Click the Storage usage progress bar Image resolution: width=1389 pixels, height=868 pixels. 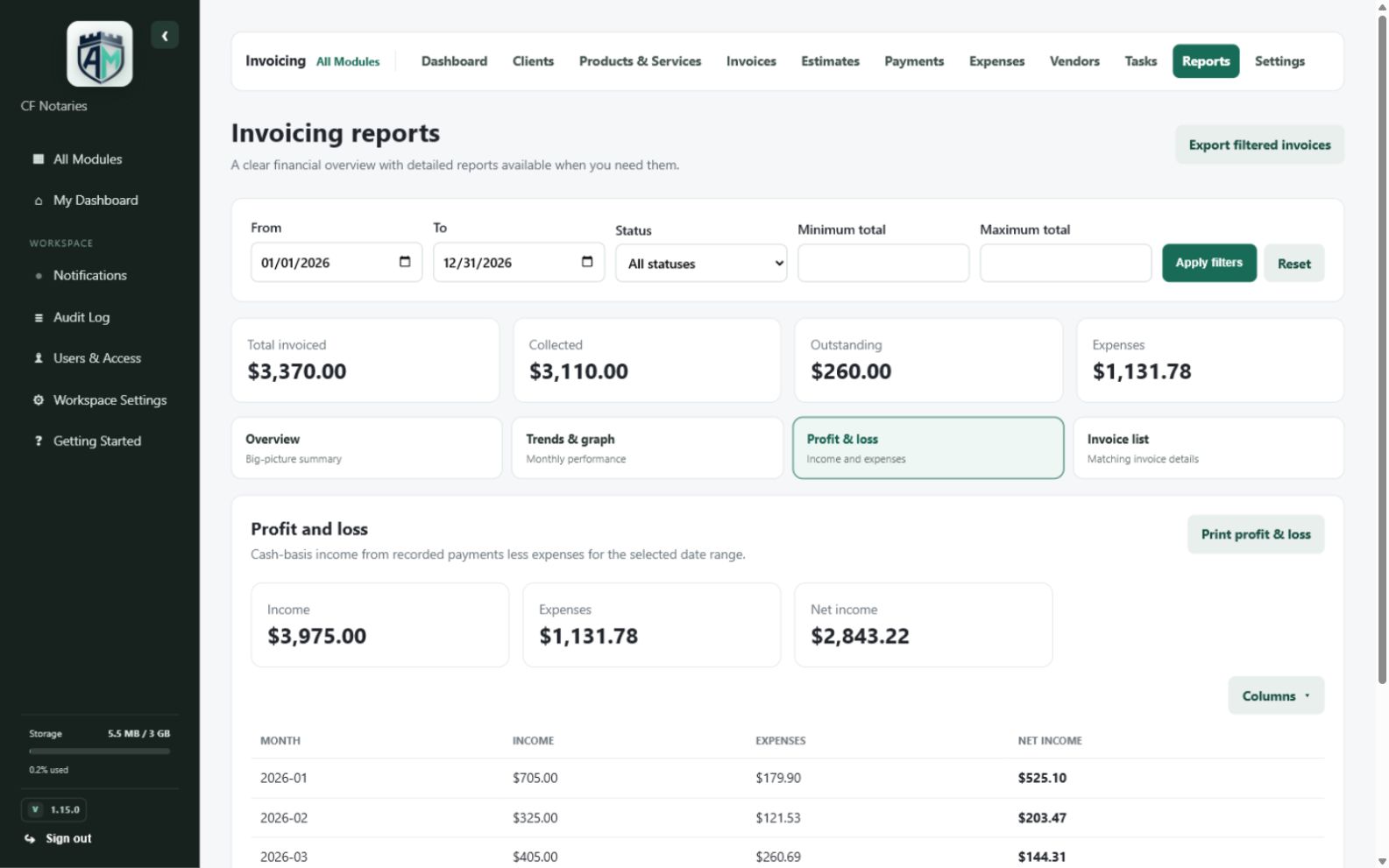tap(99, 752)
